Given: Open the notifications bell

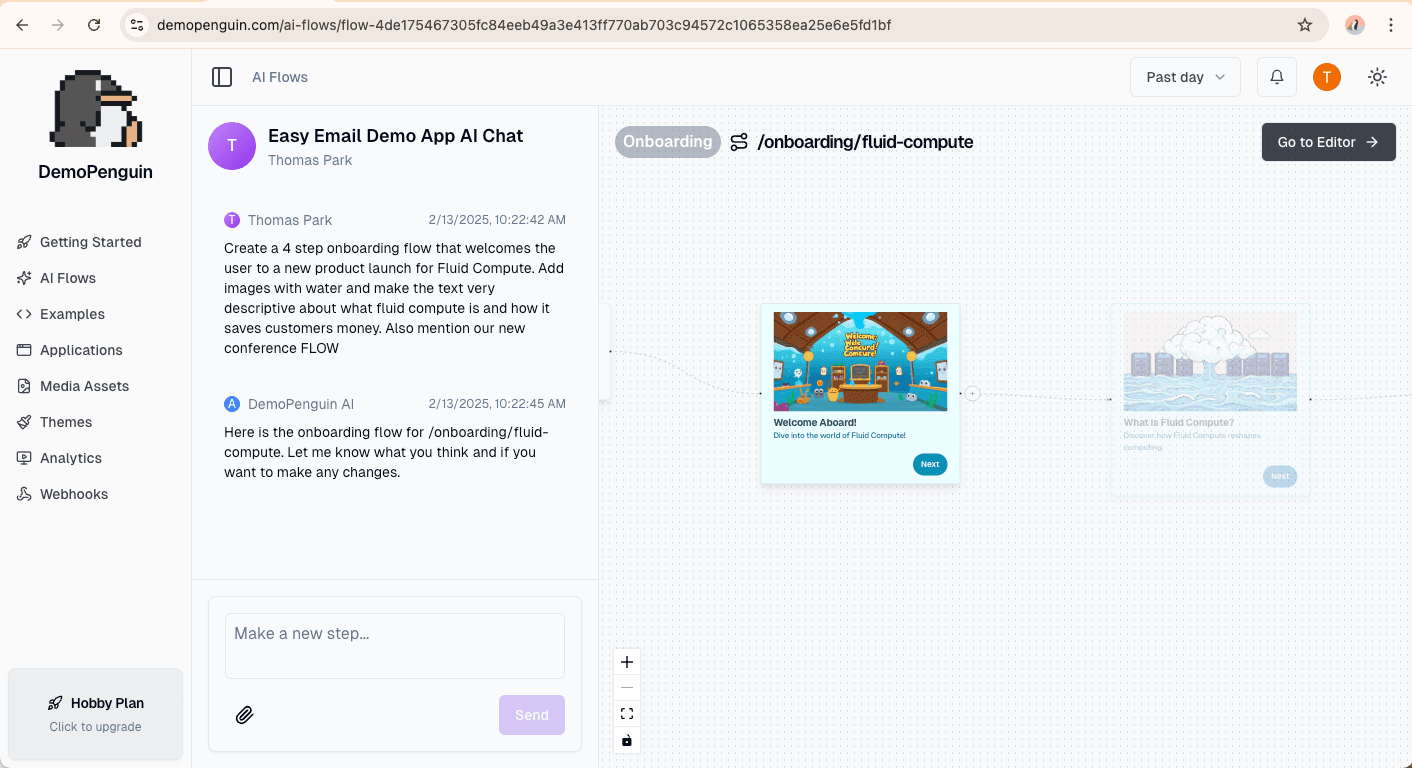Looking at the screenshot, I should point(1277,77).
